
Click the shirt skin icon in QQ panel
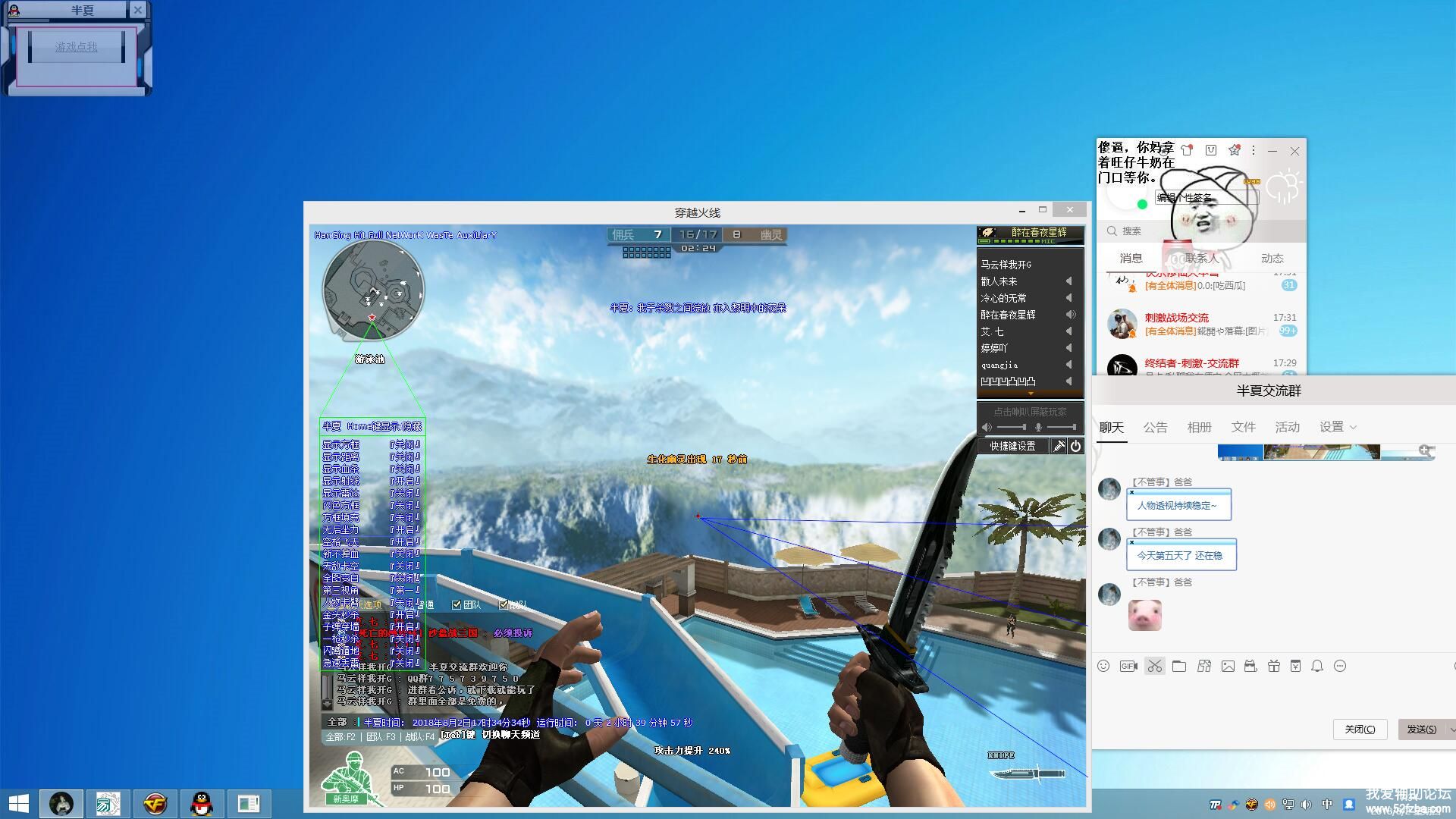1187,150
